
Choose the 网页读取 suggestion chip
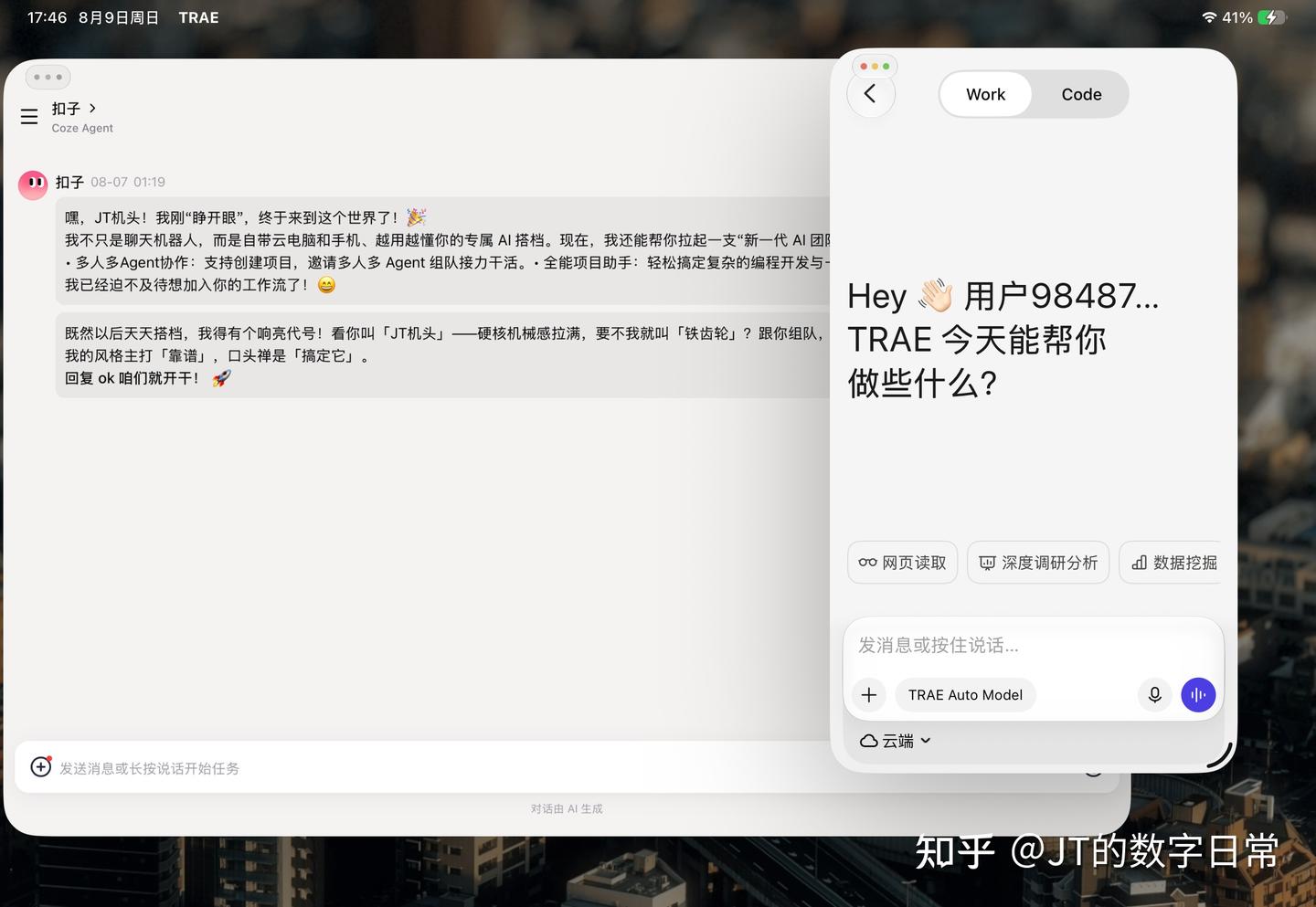point(903,563)
